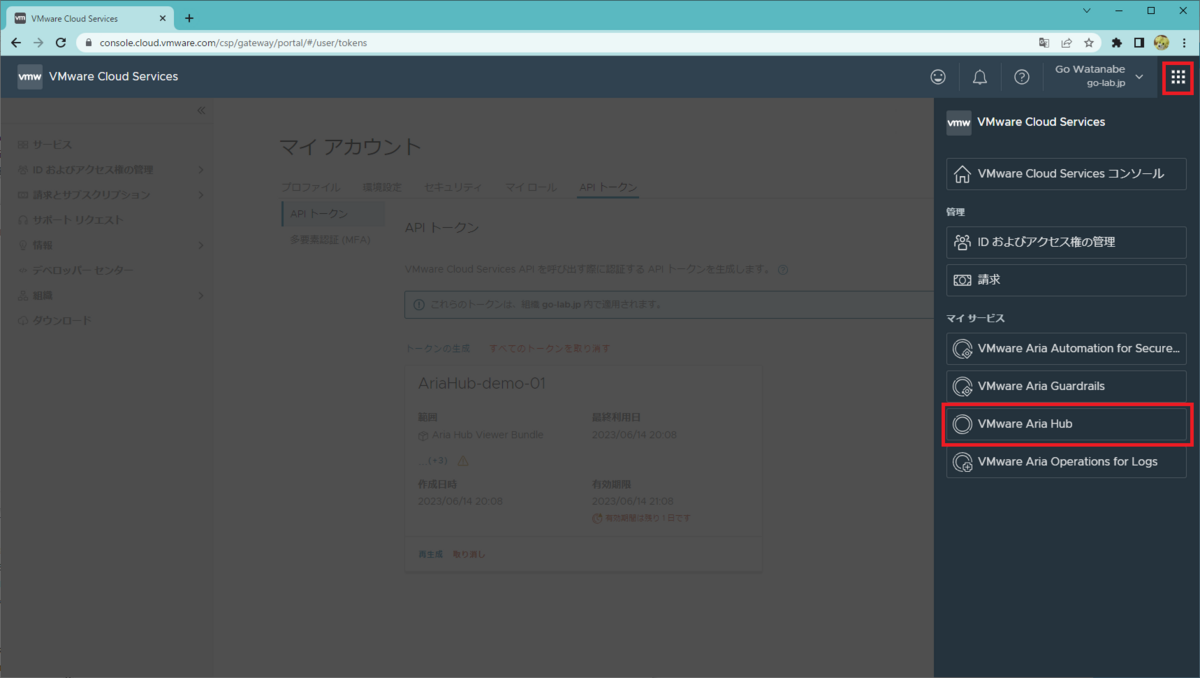Open the Chrome profile avatar
The height and width of the screenshot is (678, 1200).
(1161, 43)
